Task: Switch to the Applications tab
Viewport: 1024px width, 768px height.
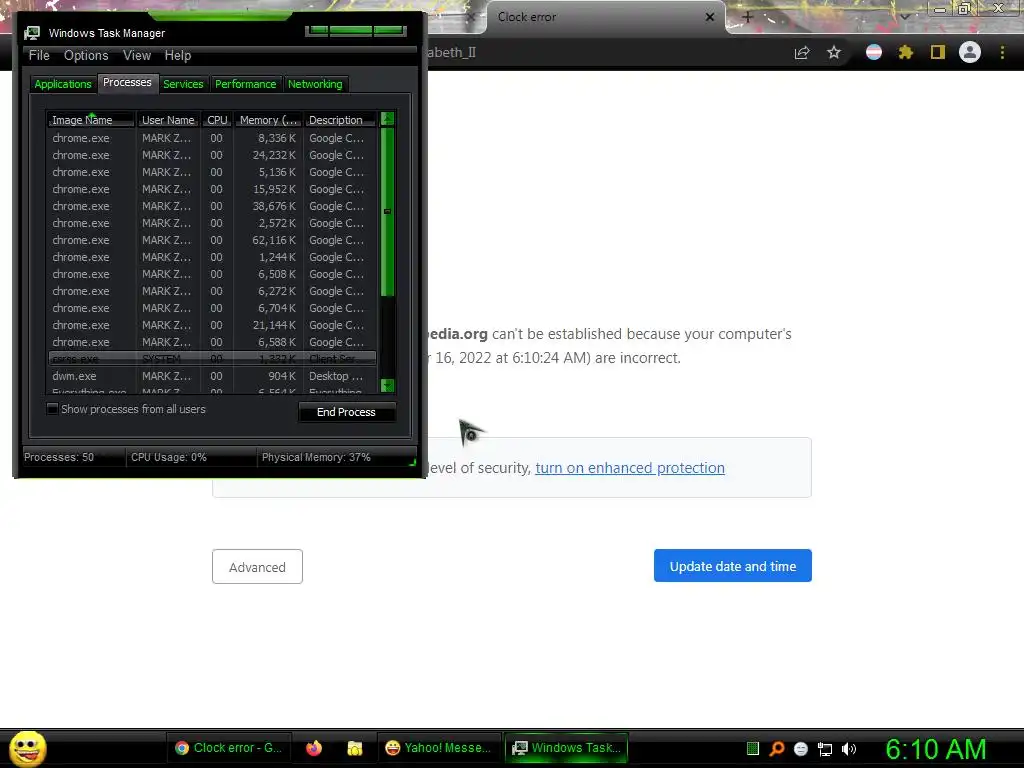Action: [x=63, y=84]
